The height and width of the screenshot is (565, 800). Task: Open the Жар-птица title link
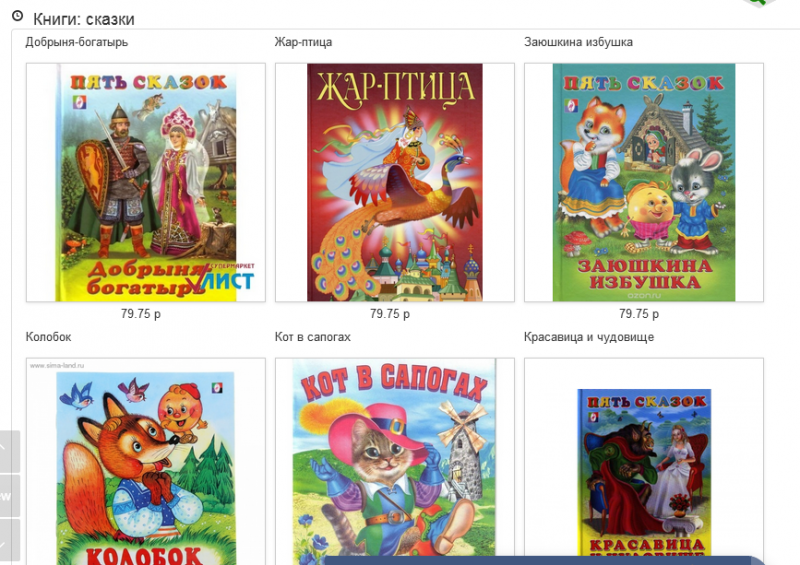[303, 42]
